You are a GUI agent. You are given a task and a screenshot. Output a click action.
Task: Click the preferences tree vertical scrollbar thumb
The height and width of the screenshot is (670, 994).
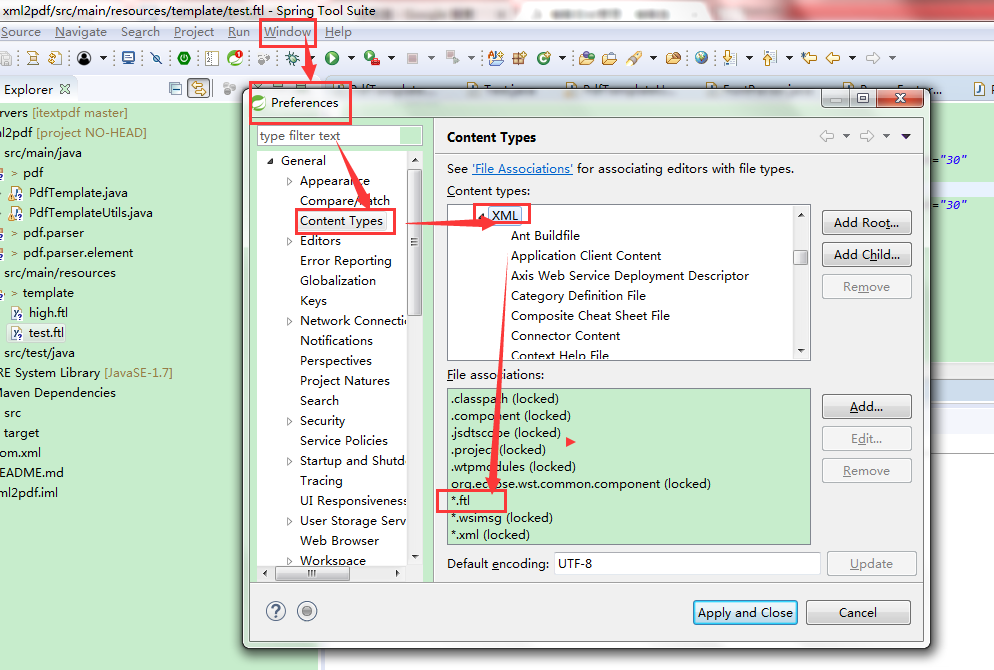415,242
